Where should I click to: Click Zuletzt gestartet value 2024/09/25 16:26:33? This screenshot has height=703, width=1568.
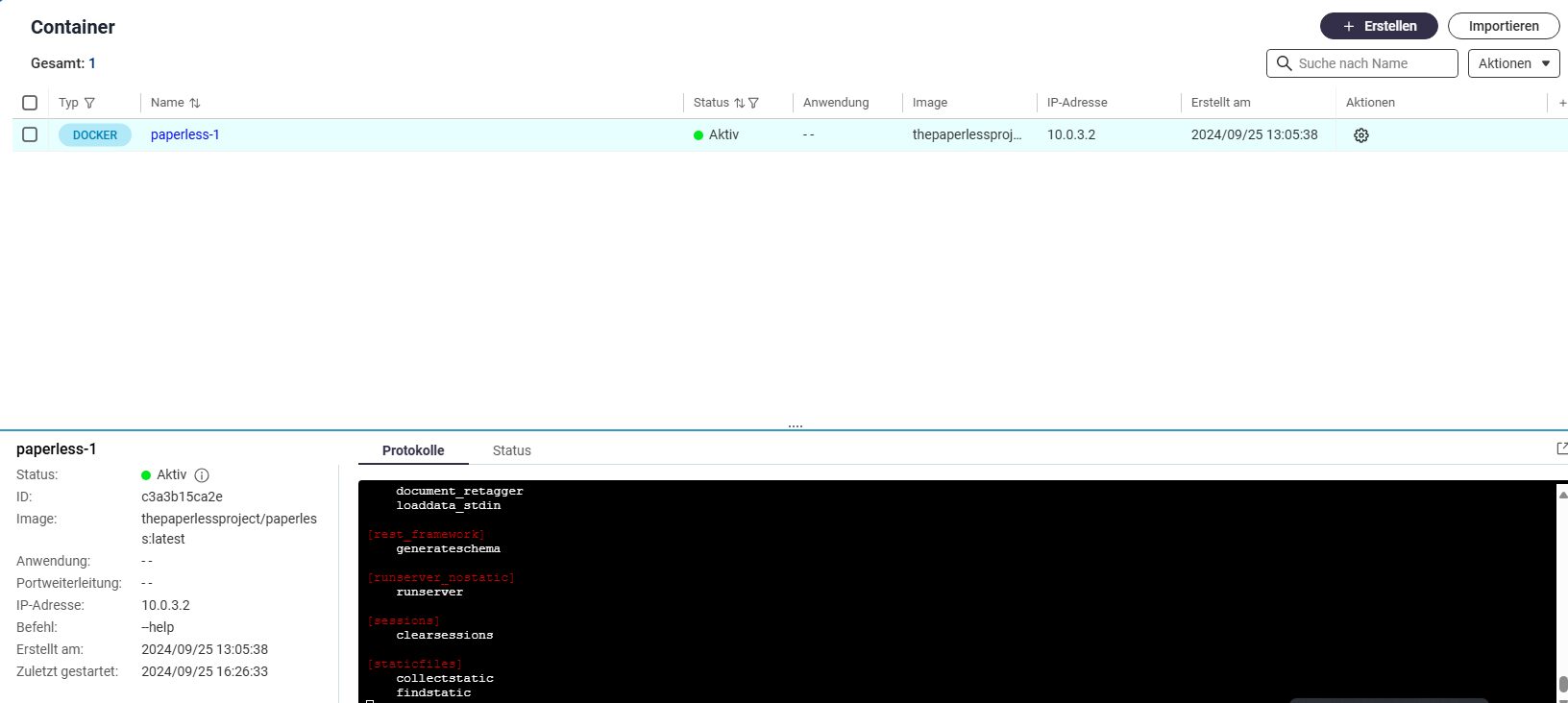[x=205, y=671]
